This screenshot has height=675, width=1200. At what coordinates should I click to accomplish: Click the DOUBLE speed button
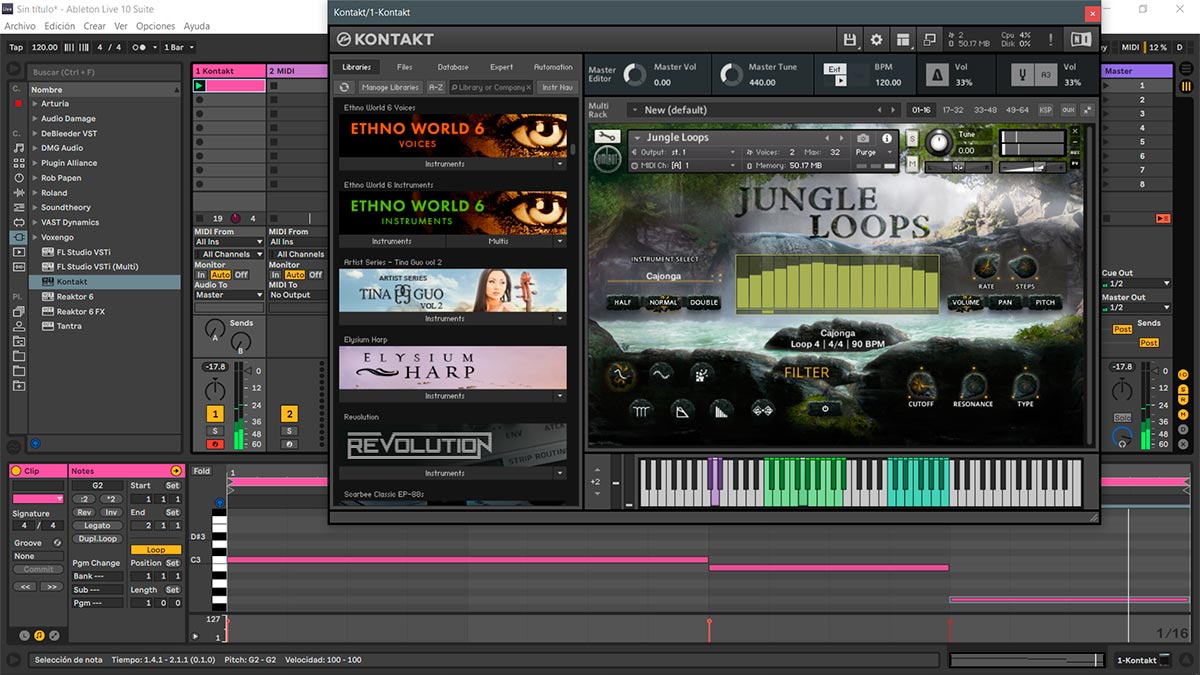click(704, 302)
